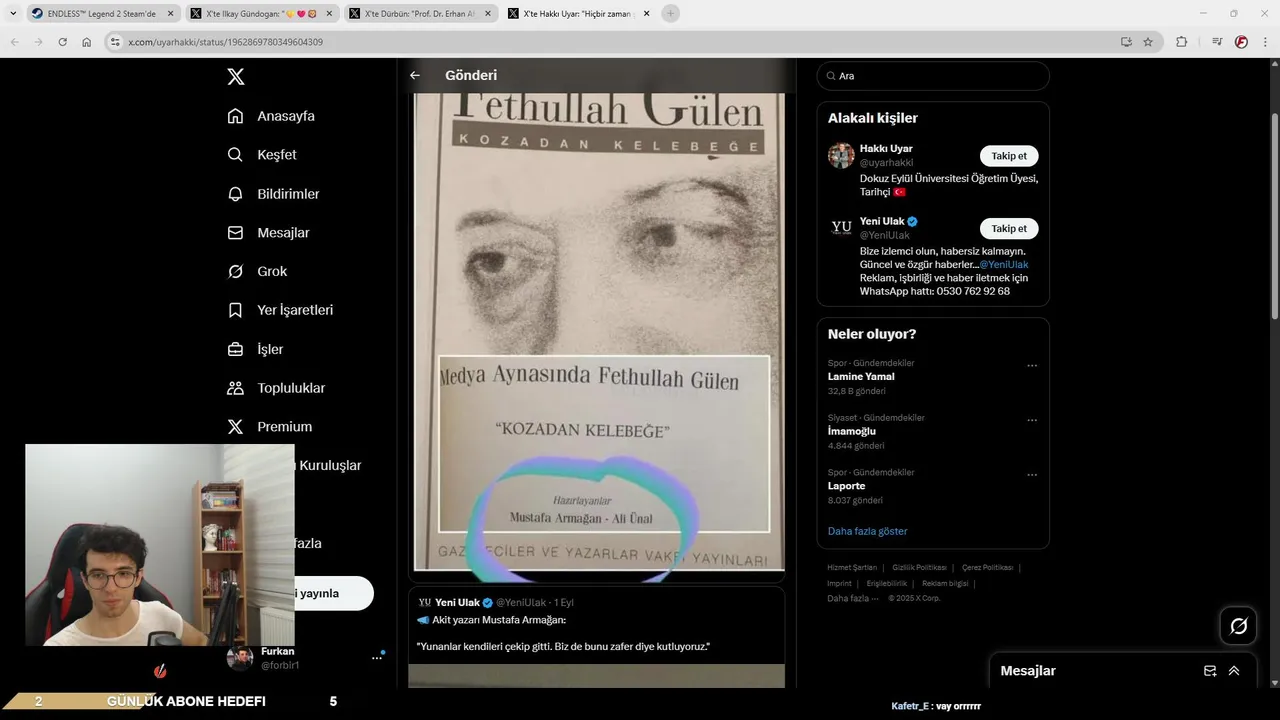The width and height of the screenshot is (1280, 720).
Task: Click Hizmet Şartları footer link
Action: (x=850, y=567)
